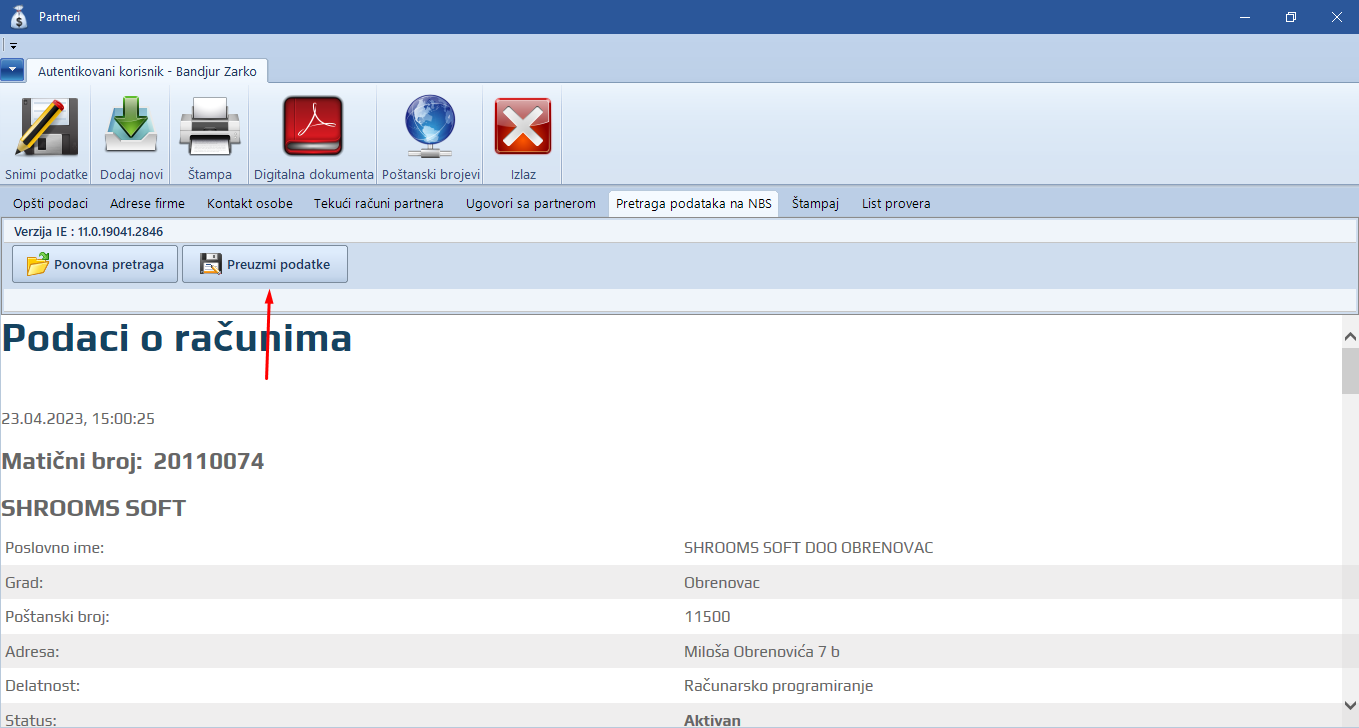This screenshot has width=1359, height=728.
Task: Click the Ponovna pretraga button
Action: 95,265
